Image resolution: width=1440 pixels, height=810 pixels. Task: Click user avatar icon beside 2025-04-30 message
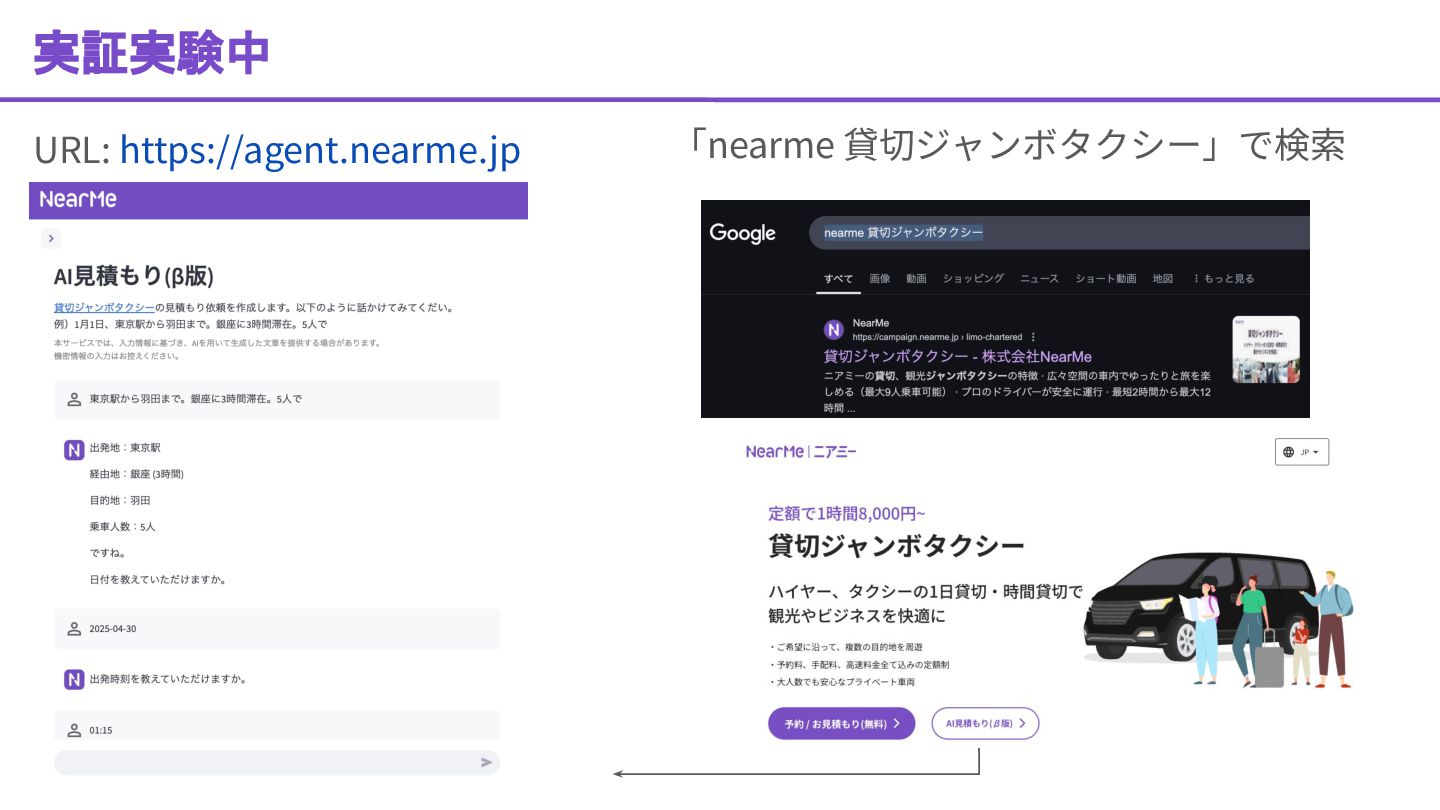point(74,629)
